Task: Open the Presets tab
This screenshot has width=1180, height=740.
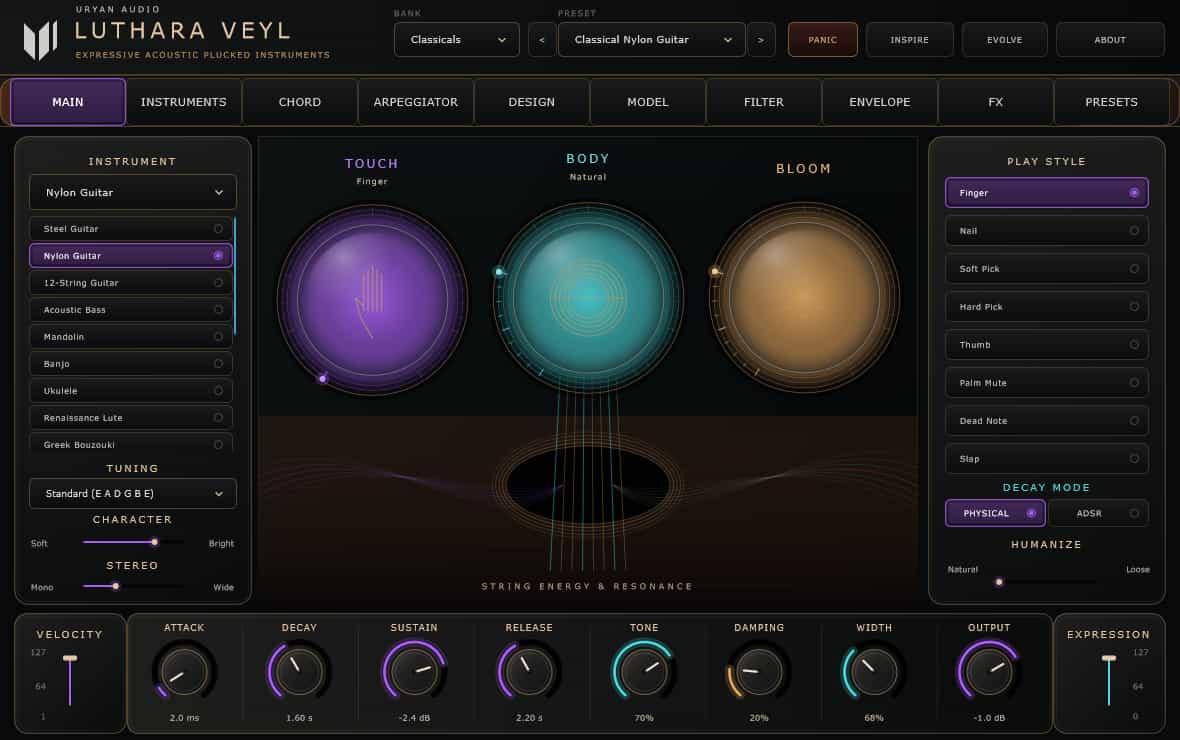Action: tap(1111, 102)
